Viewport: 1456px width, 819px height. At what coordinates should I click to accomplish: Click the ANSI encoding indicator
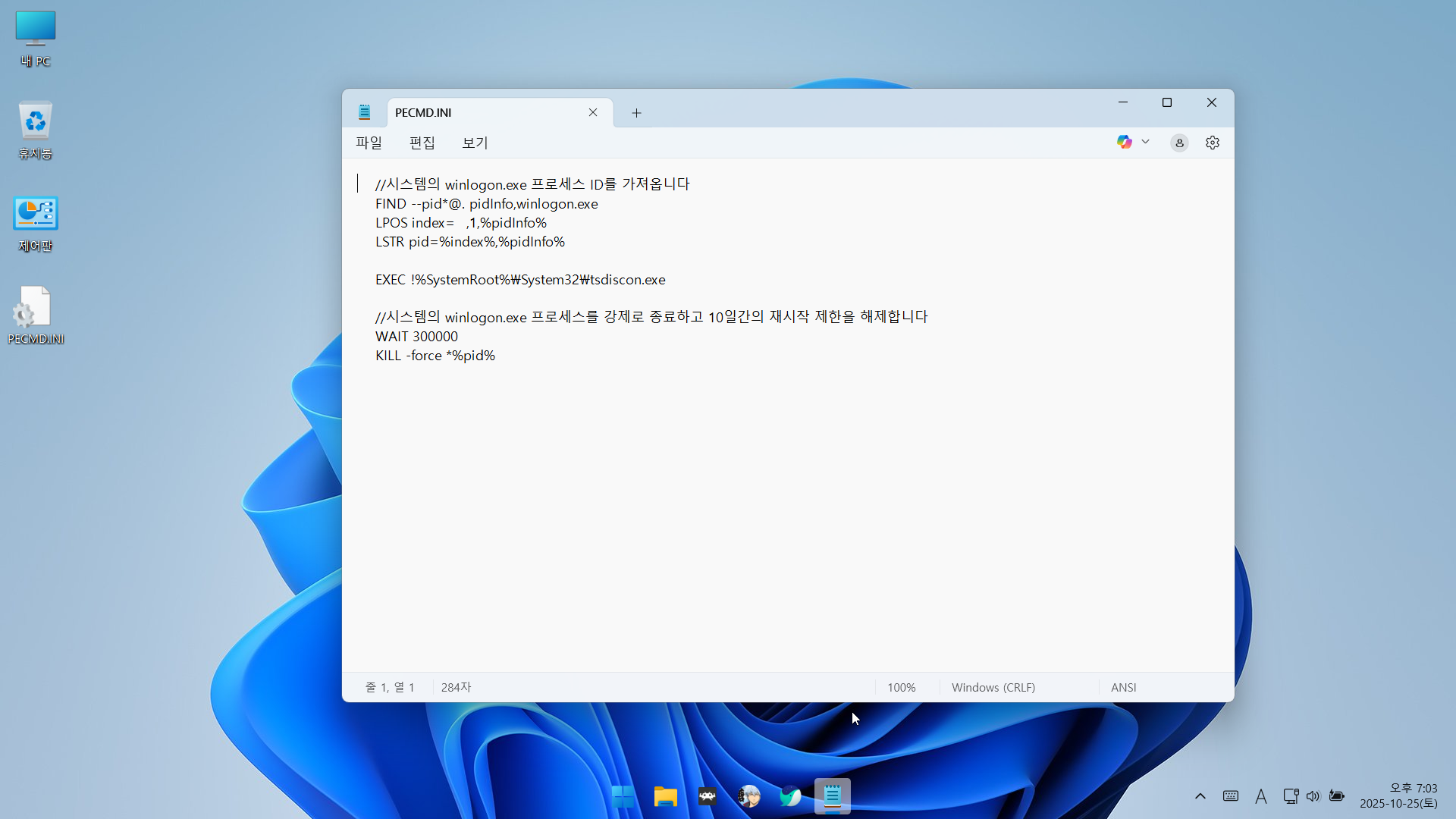(1123, 687)
